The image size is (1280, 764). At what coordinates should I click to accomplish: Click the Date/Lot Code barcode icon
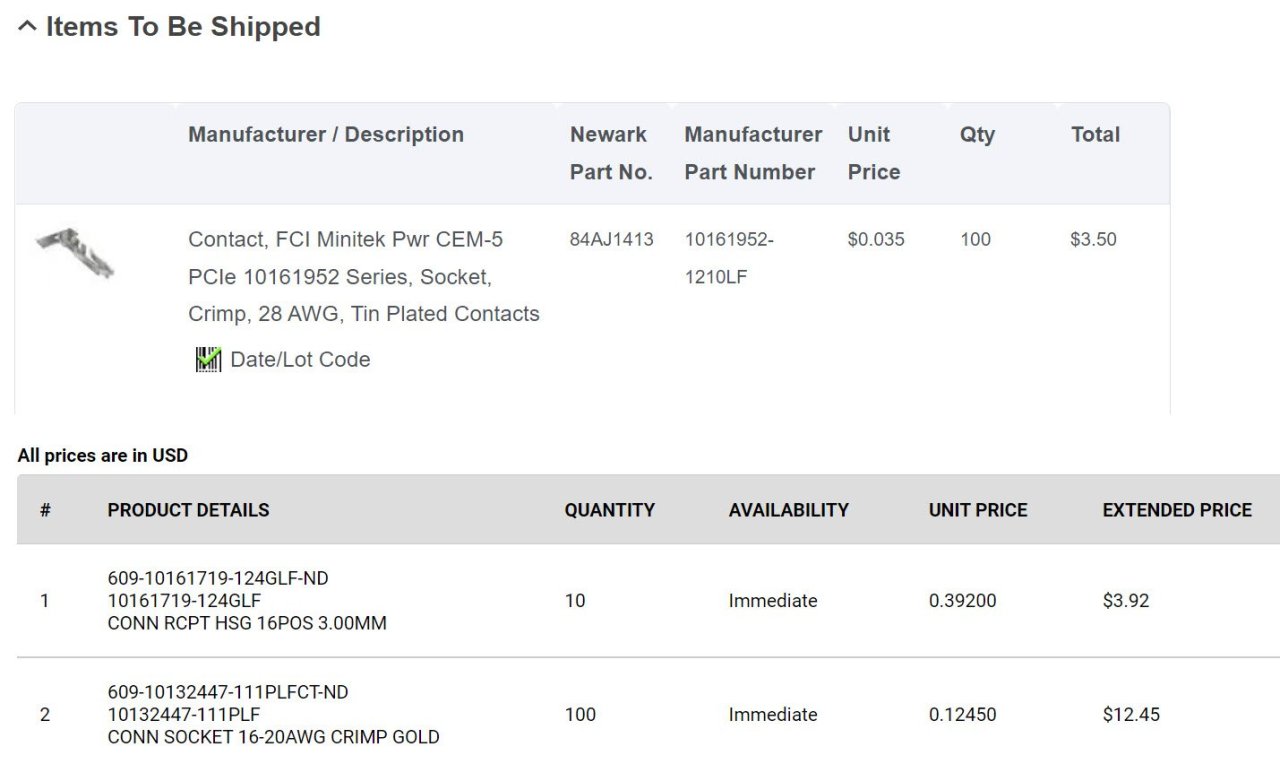click(208, 360)
